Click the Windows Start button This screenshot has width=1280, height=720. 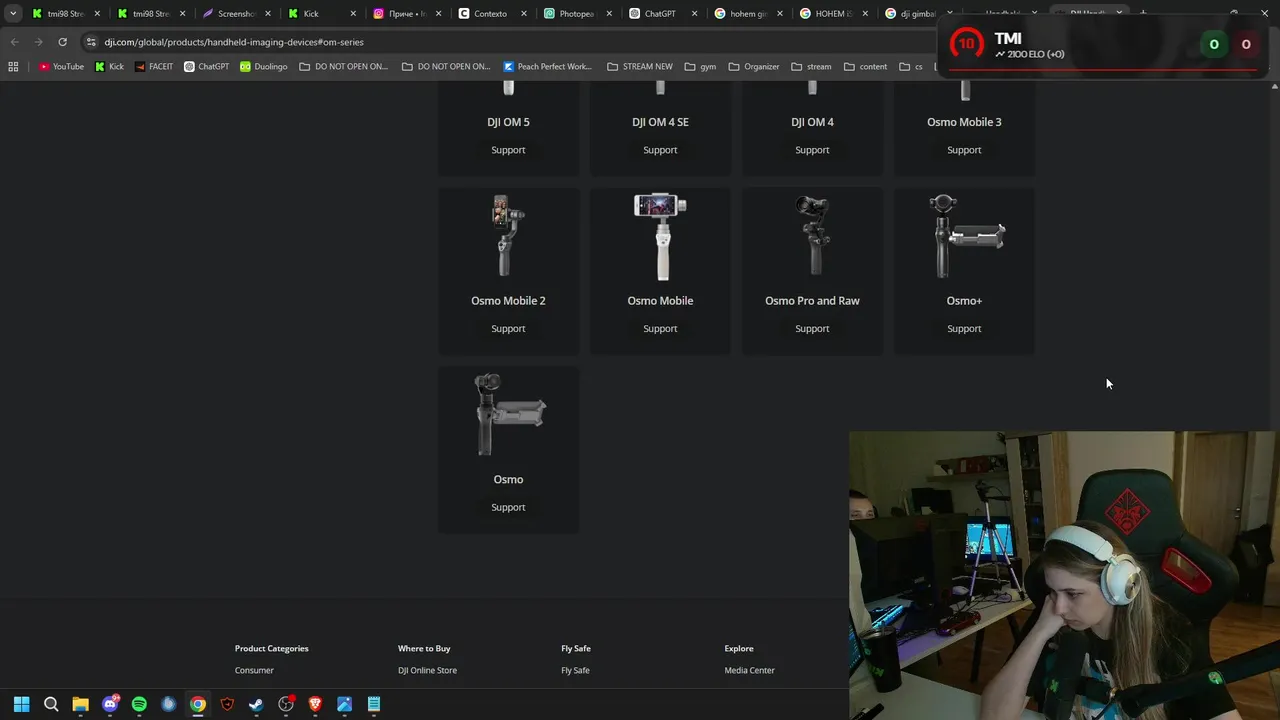(x=22, y=704)
